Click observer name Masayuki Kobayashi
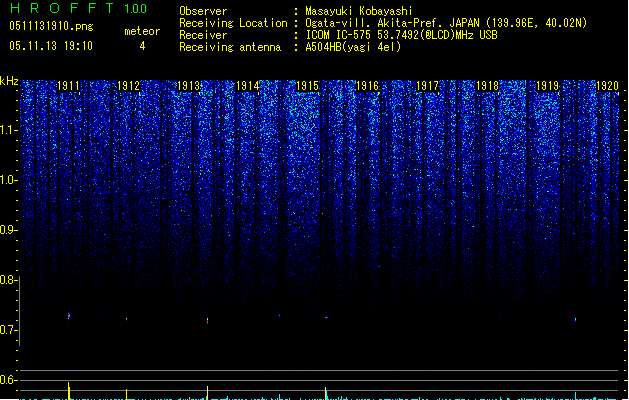This screenshot has width=629, height=400. coord(359,11)
